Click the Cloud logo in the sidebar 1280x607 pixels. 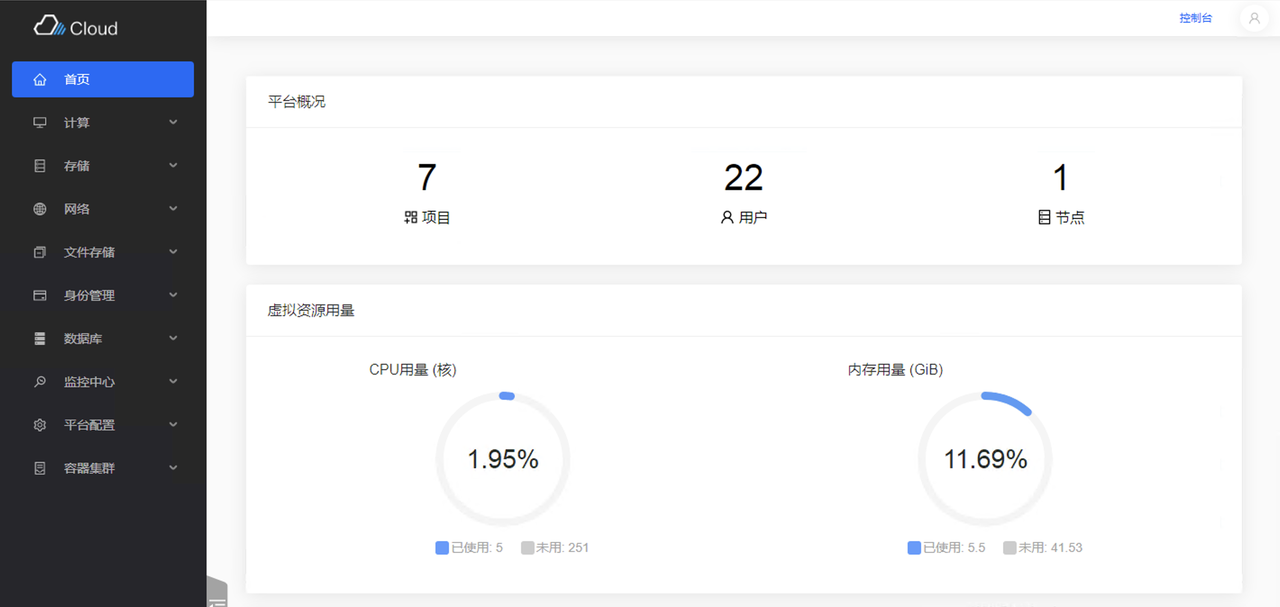point(75,27)
